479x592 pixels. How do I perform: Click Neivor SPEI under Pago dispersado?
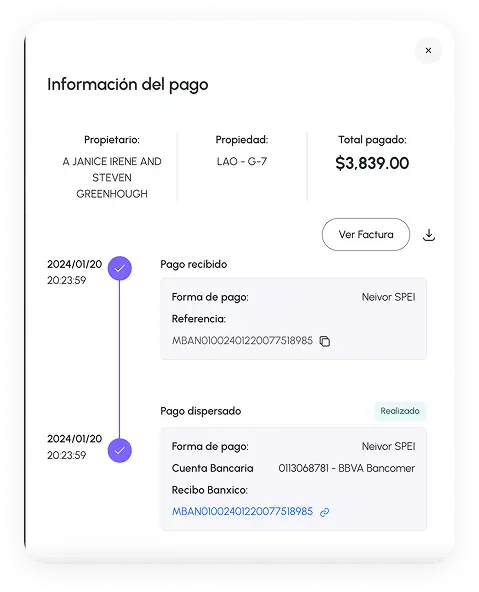coord(388,447)
